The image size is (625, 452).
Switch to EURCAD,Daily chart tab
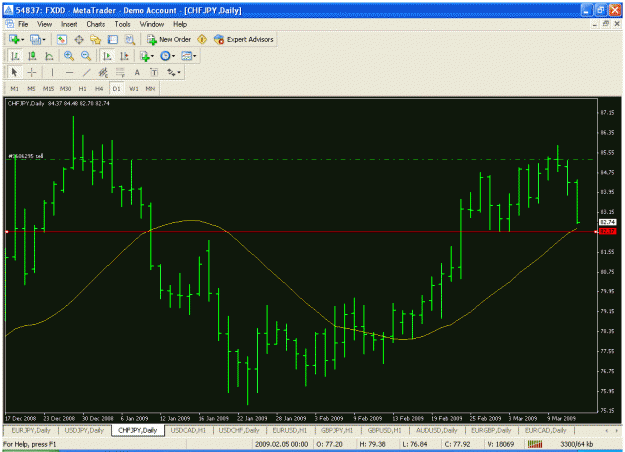pos(545,430)
